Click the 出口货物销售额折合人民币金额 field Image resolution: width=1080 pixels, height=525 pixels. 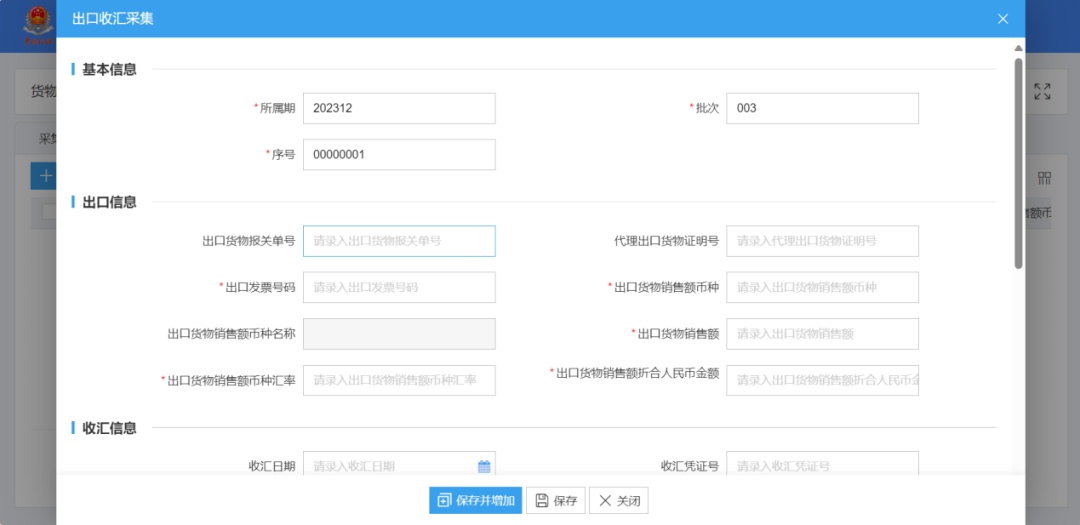822,380
